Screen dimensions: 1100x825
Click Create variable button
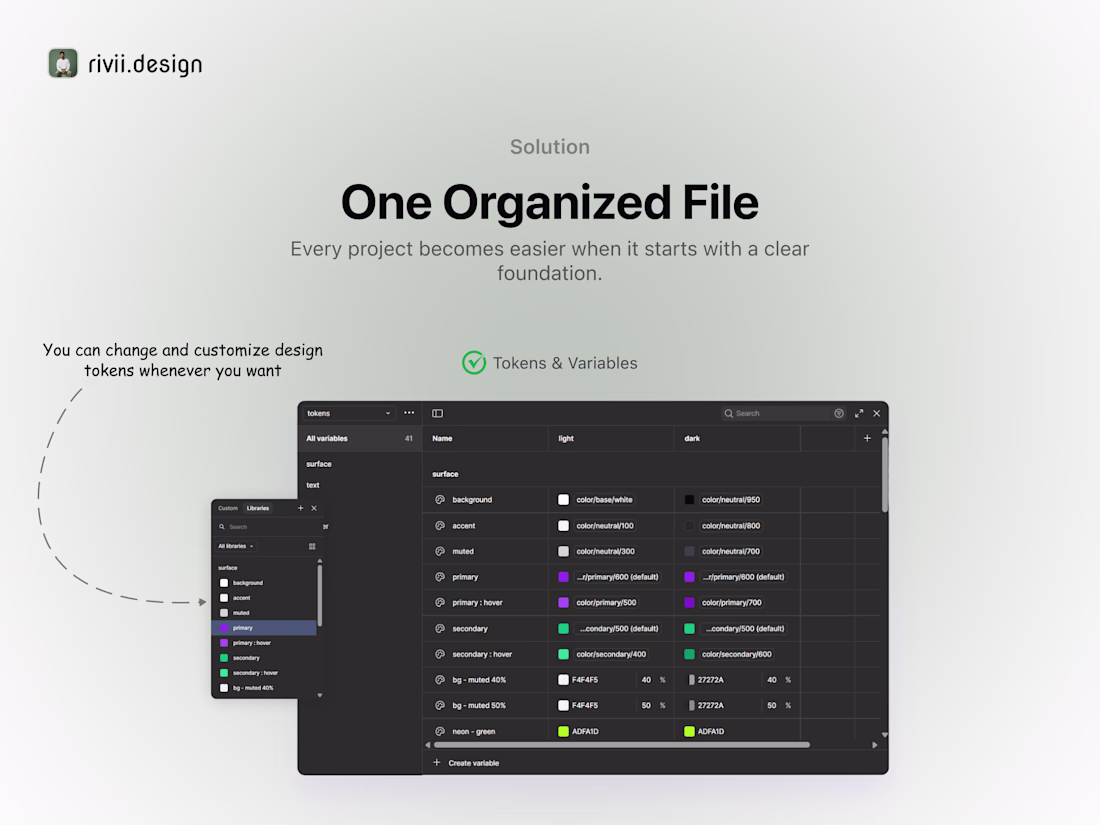(x=467, y=763)
